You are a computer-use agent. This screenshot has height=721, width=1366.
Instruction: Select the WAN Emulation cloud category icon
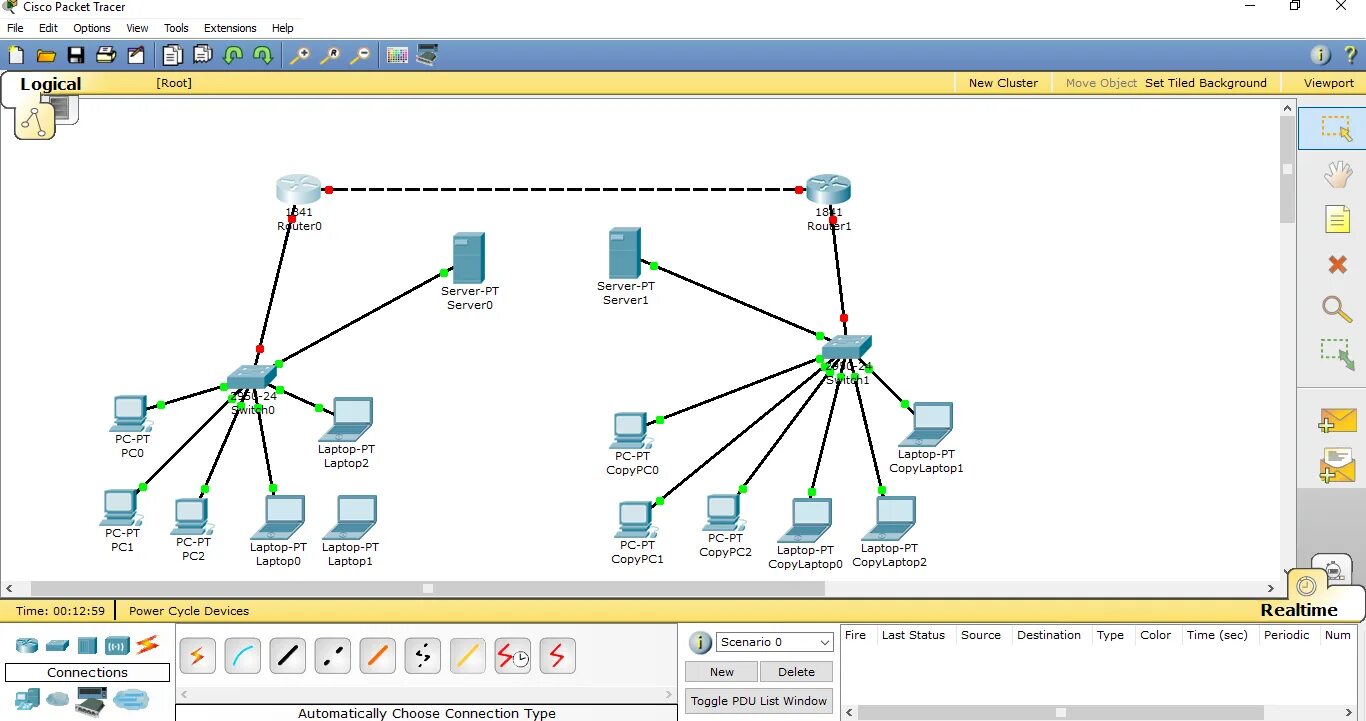click(58, 699)
